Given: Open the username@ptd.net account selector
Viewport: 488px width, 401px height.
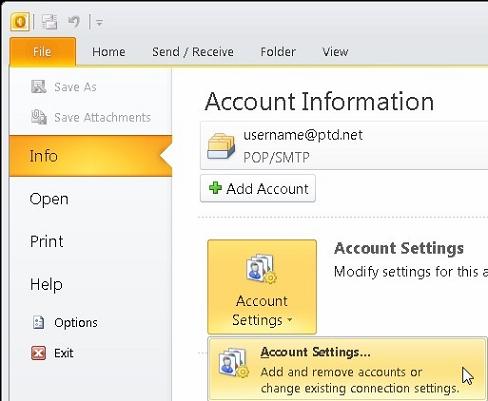Looking at the screenshot, I should (344, 146).
